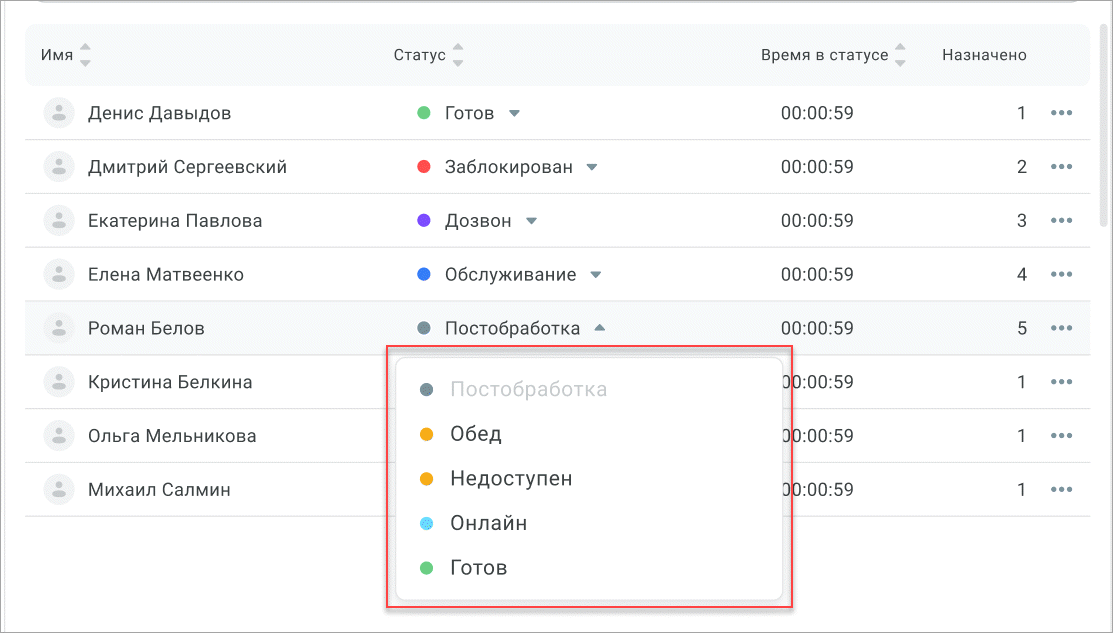Expand Дозвон status dropdown arrow
This screenshot has height=633, width=1113.
coord(532,221)
